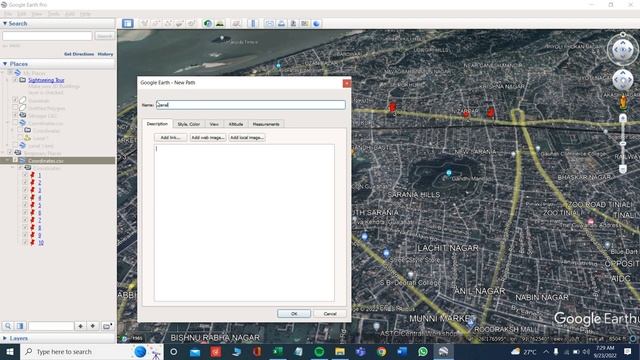Click View in Google Maps toolbar icon
Image resolution: width=640 pixels, height=360 pixels.
click(304, 23)
